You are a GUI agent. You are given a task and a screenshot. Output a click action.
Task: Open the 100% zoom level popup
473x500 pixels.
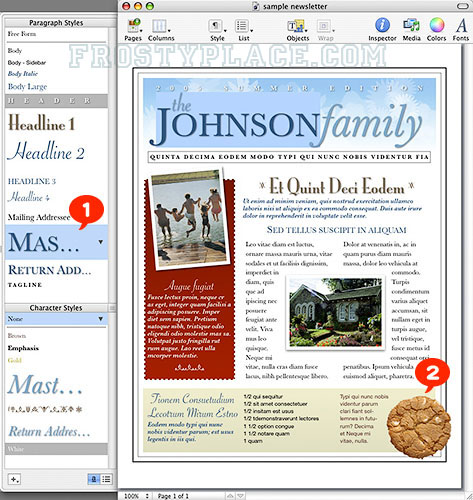(x=137, y=496)
